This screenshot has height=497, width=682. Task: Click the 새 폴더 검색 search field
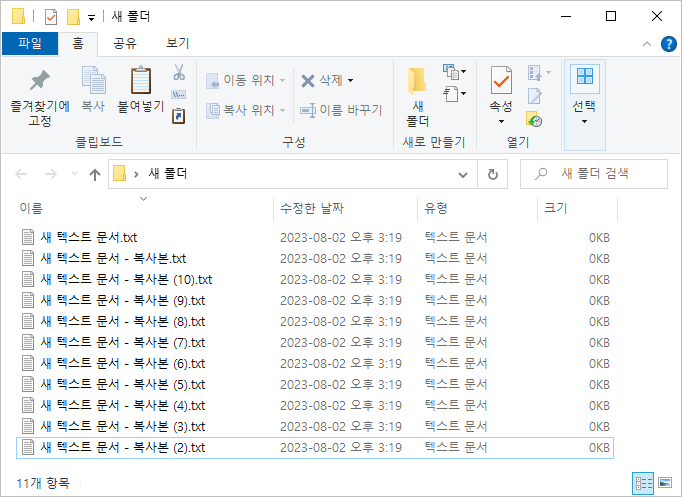pyautogui.click(x=594, y=174)
